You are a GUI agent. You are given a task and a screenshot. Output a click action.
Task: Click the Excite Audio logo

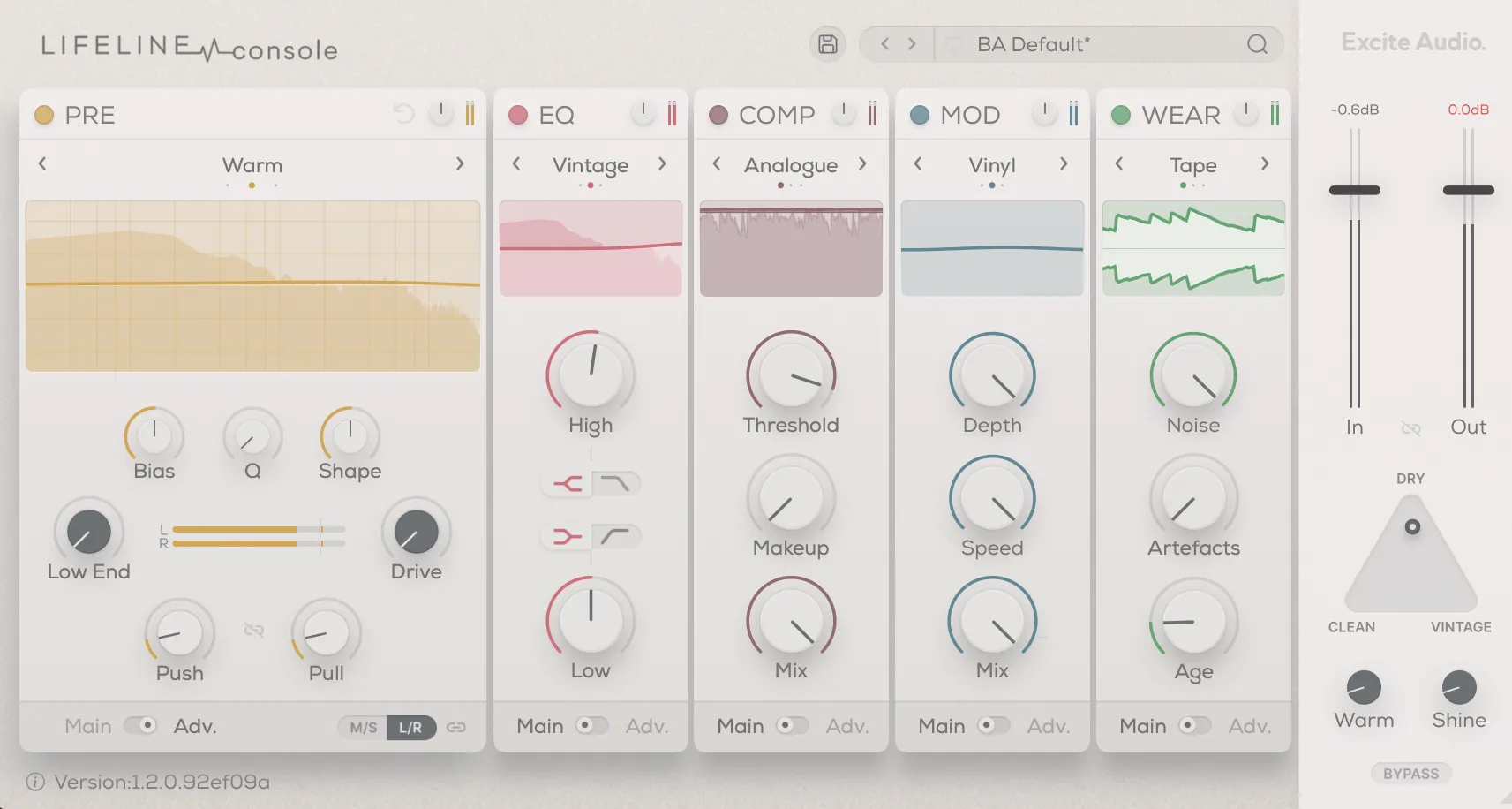pyautogui.click(x=1411, y=42)
